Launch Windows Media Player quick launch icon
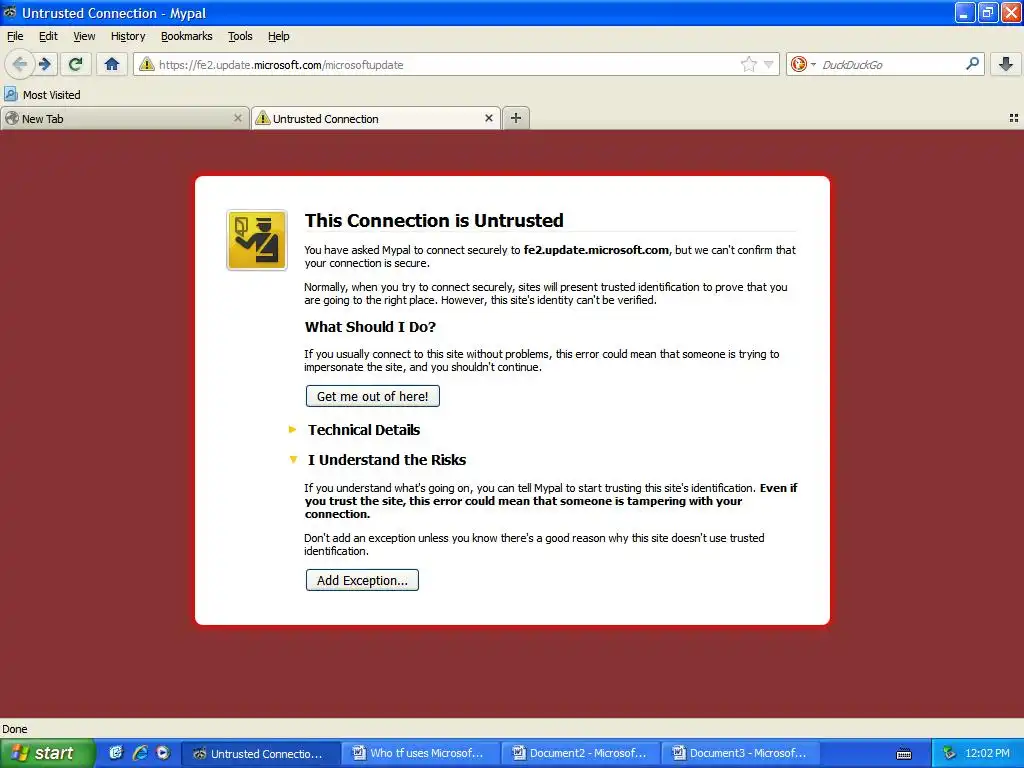The width and height of the screenshot is (1024, 768). click(163, 753)
